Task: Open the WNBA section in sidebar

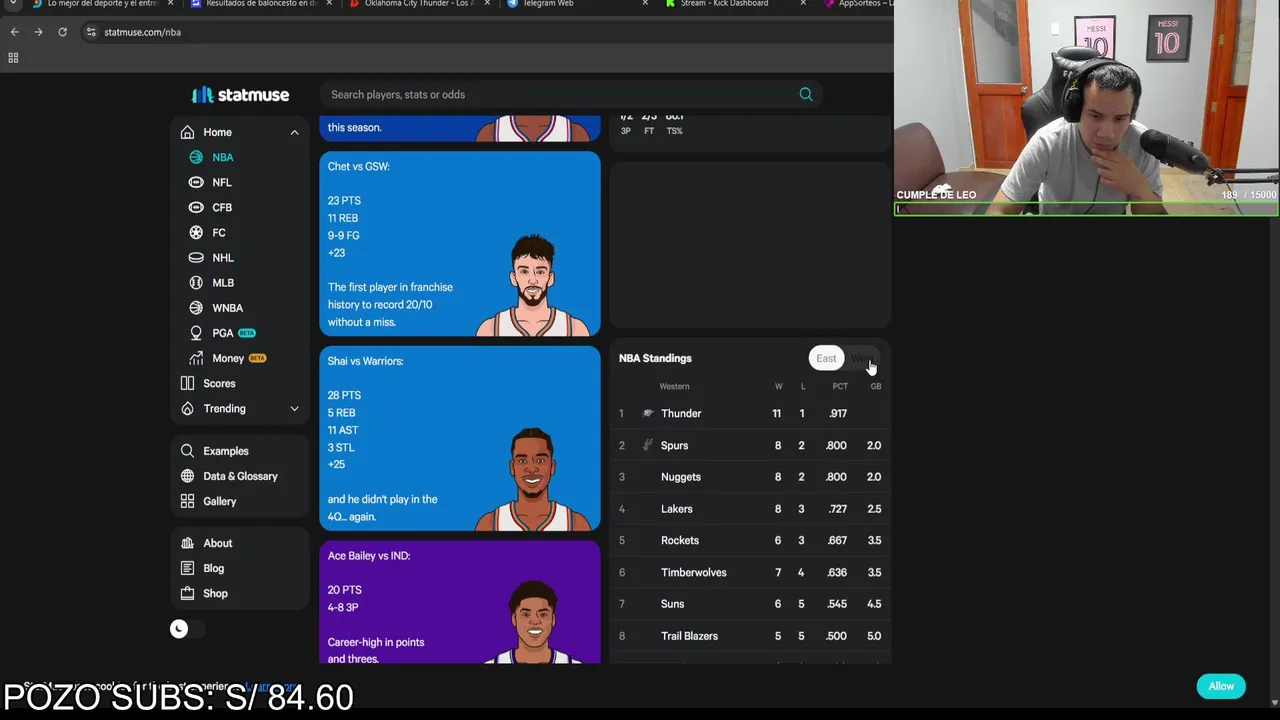Action: pyautogui.click(x=227, y=307)
